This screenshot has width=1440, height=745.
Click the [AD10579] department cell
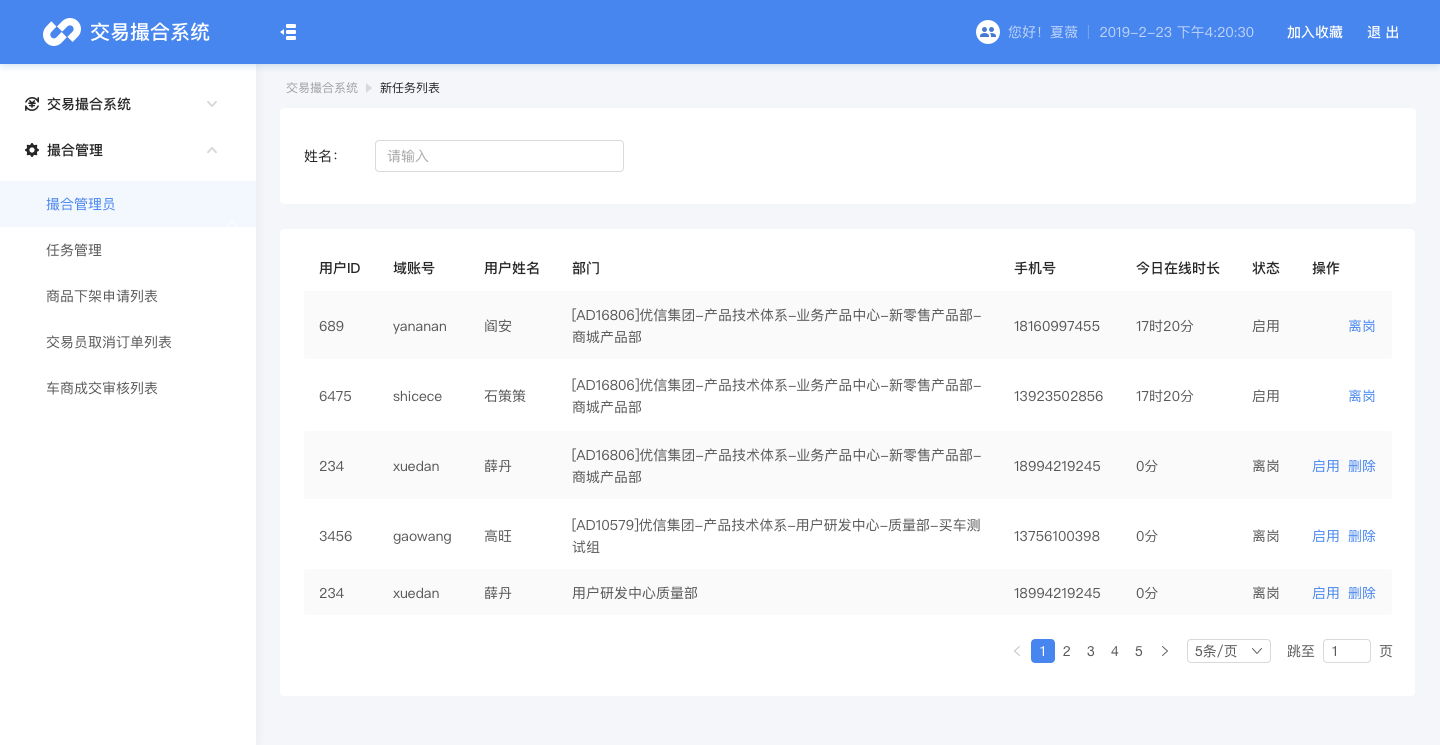tap(776, 536)
